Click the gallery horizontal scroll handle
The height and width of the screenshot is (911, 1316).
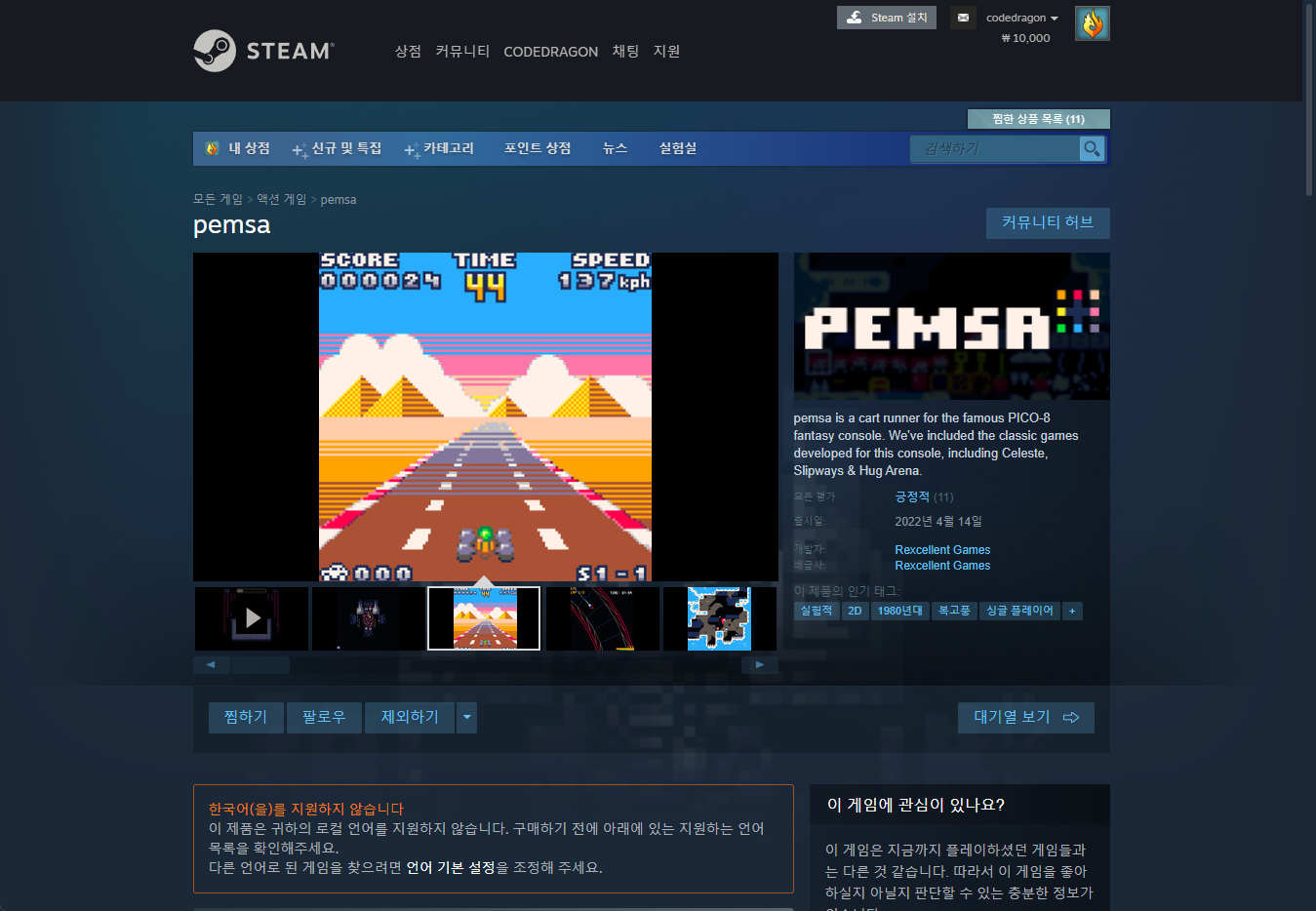pos(259,665)
